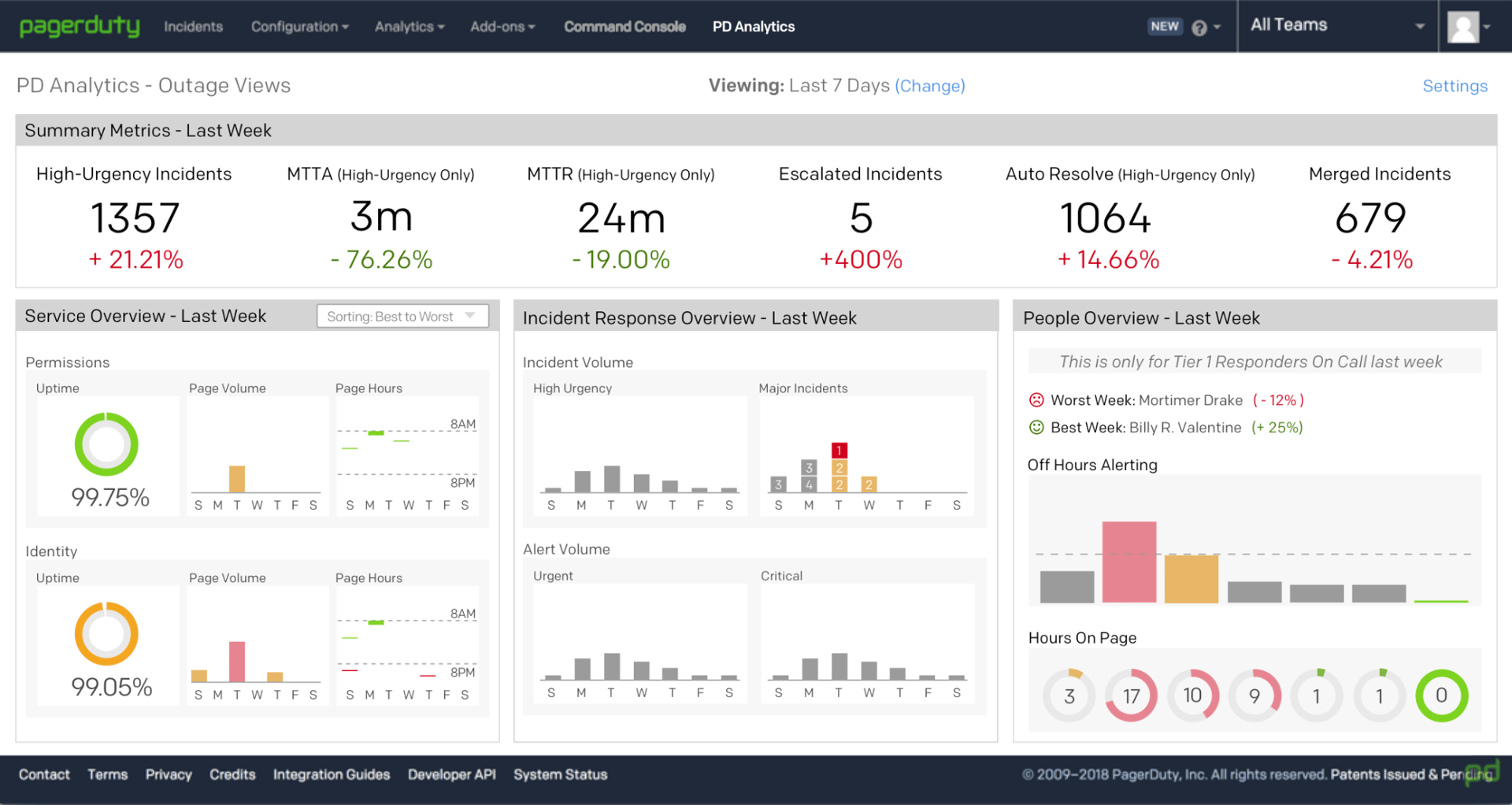The image size is (1512, 805).
Task: Click the NEW badge in the header
Action: (1165, 27)
